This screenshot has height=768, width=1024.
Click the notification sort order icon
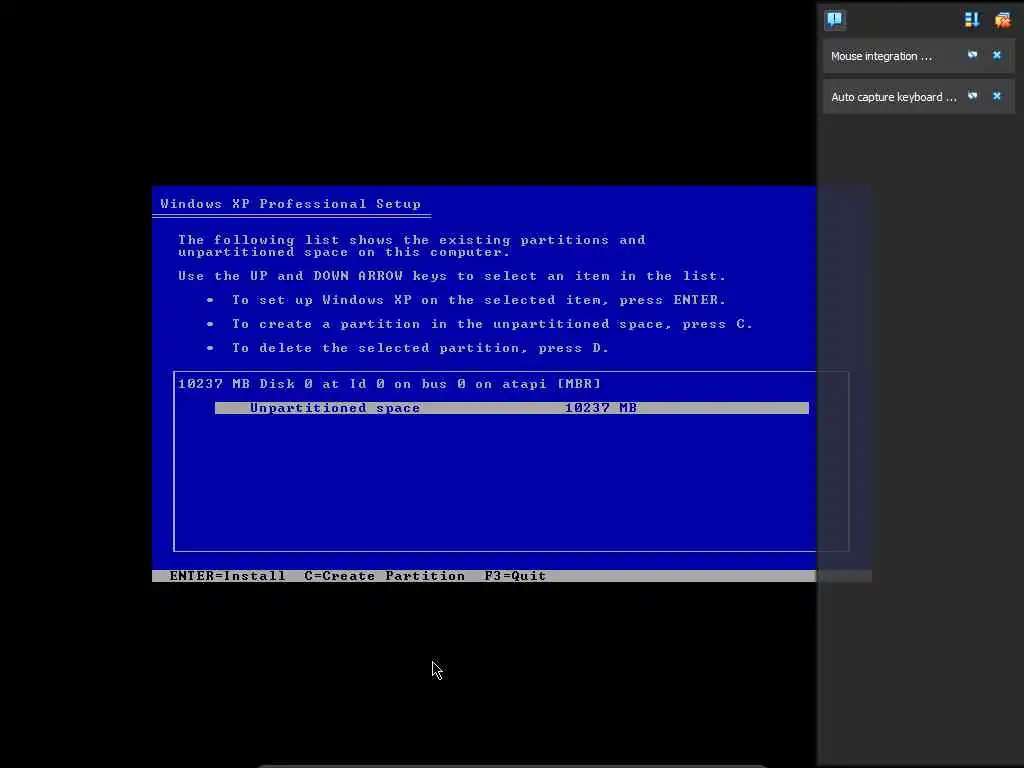[972, 20]
